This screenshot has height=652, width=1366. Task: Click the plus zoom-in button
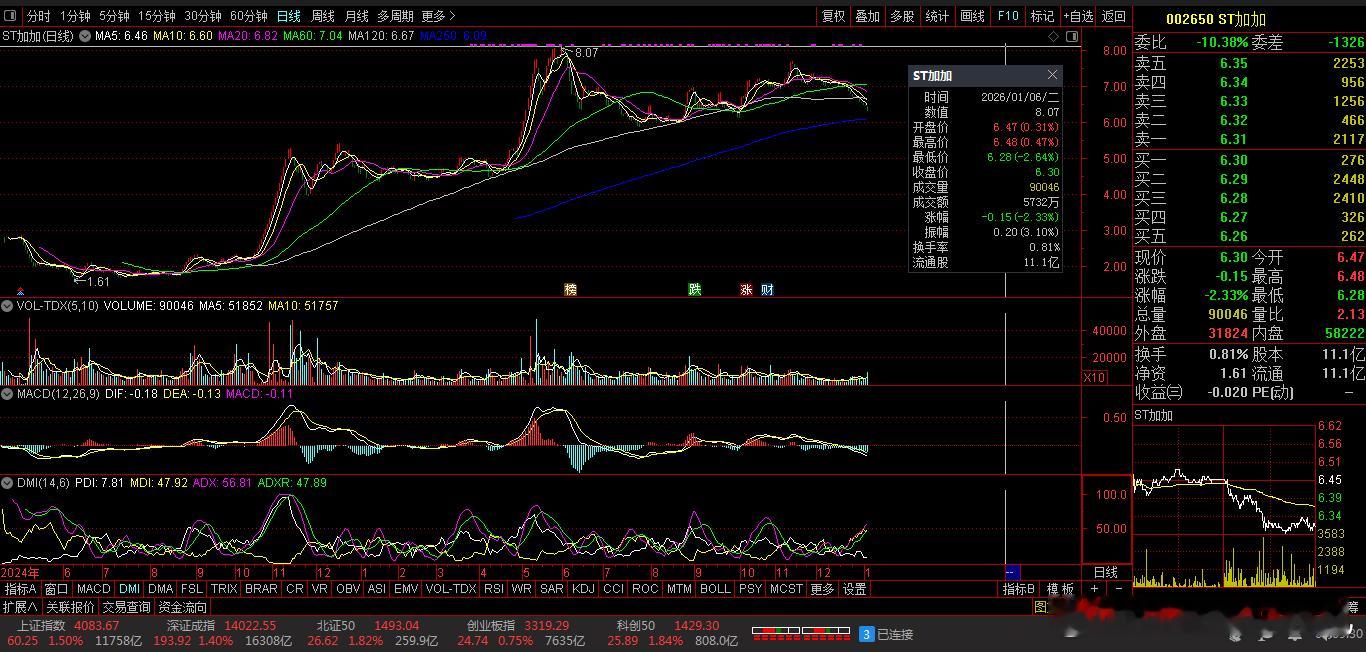point(1094,589)
